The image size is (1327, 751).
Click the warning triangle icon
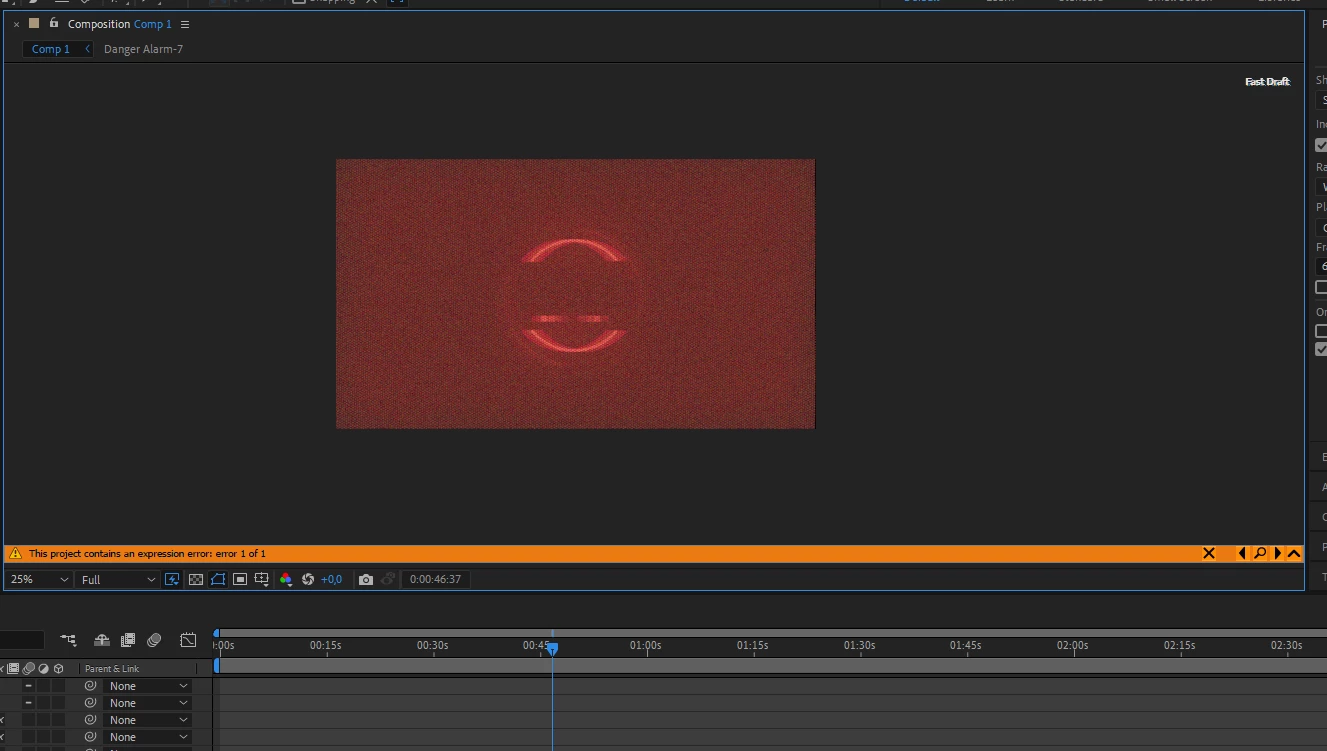pyautogui.click(x=15, y=553)
